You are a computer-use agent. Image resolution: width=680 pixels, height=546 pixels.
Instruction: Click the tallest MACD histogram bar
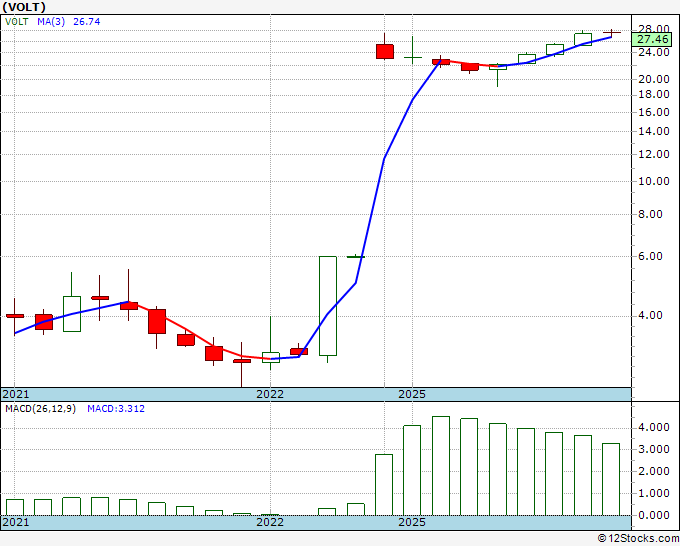pos(441,466)
